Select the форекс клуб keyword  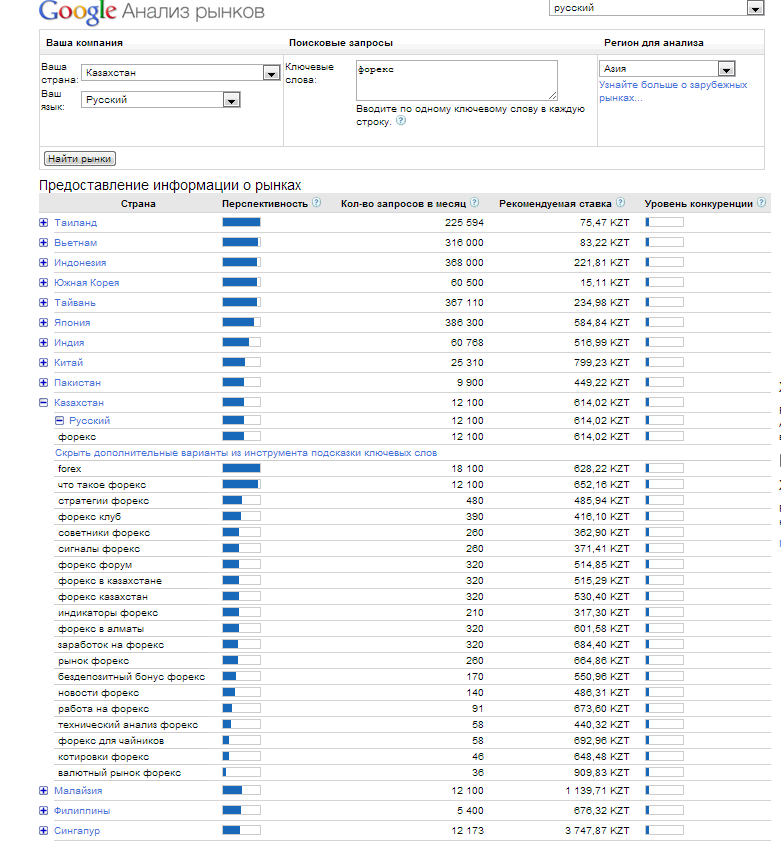point(89,517)
